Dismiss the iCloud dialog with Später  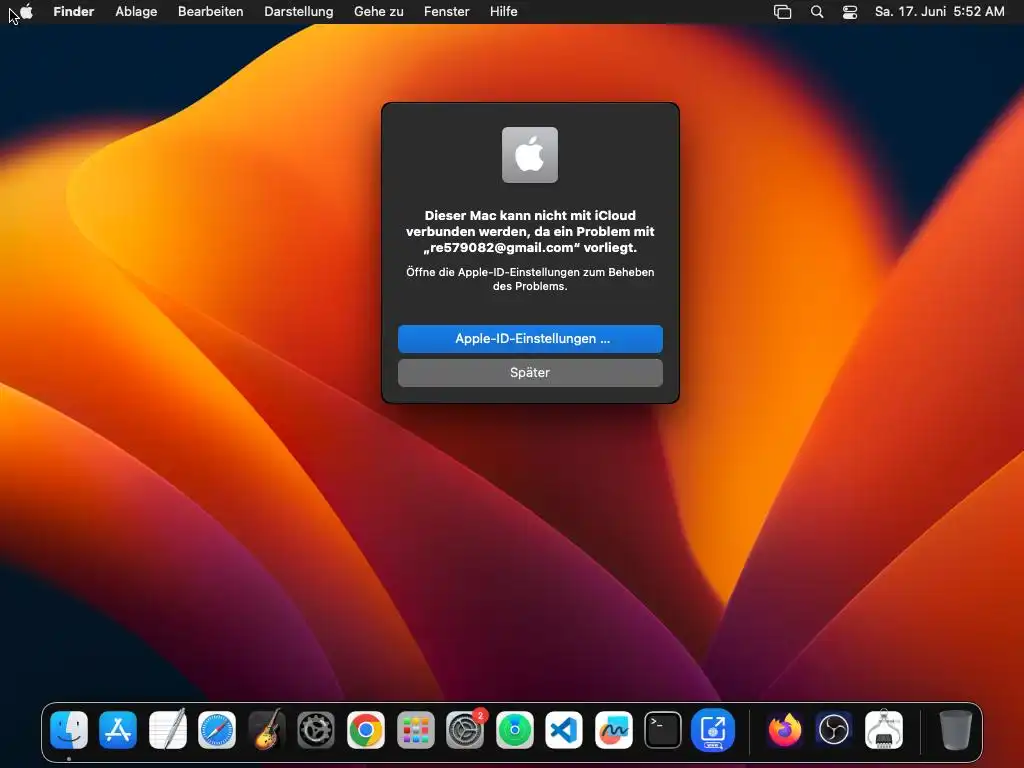[530, 373]
